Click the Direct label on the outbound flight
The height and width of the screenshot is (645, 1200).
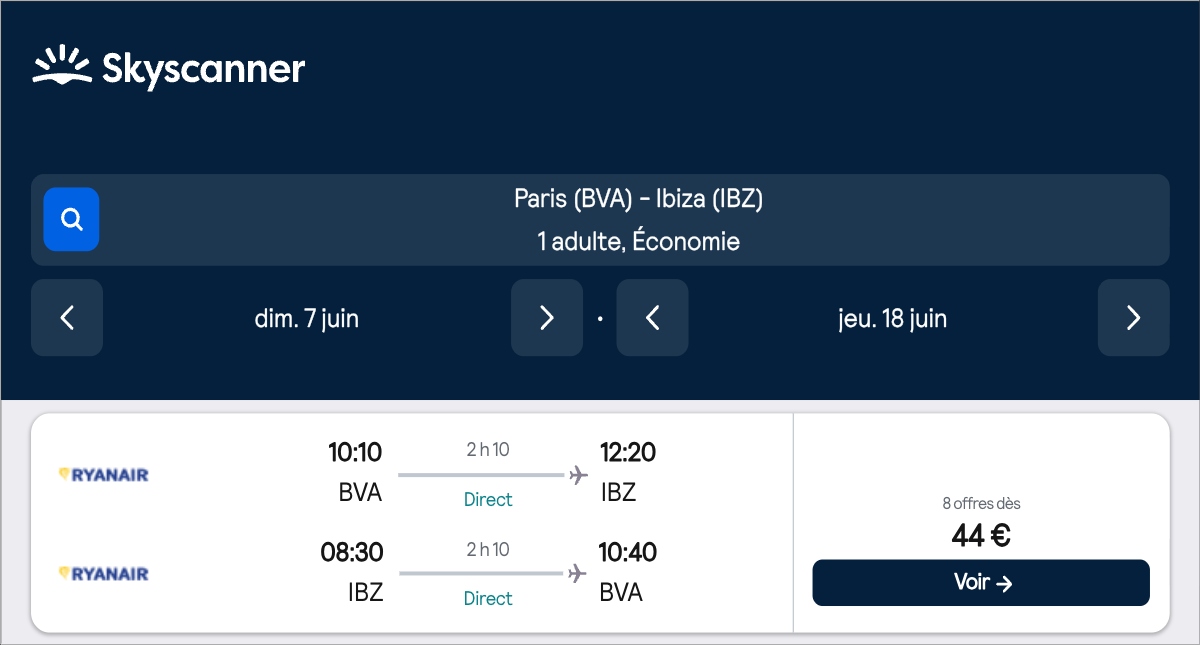[x=488, y=500]
